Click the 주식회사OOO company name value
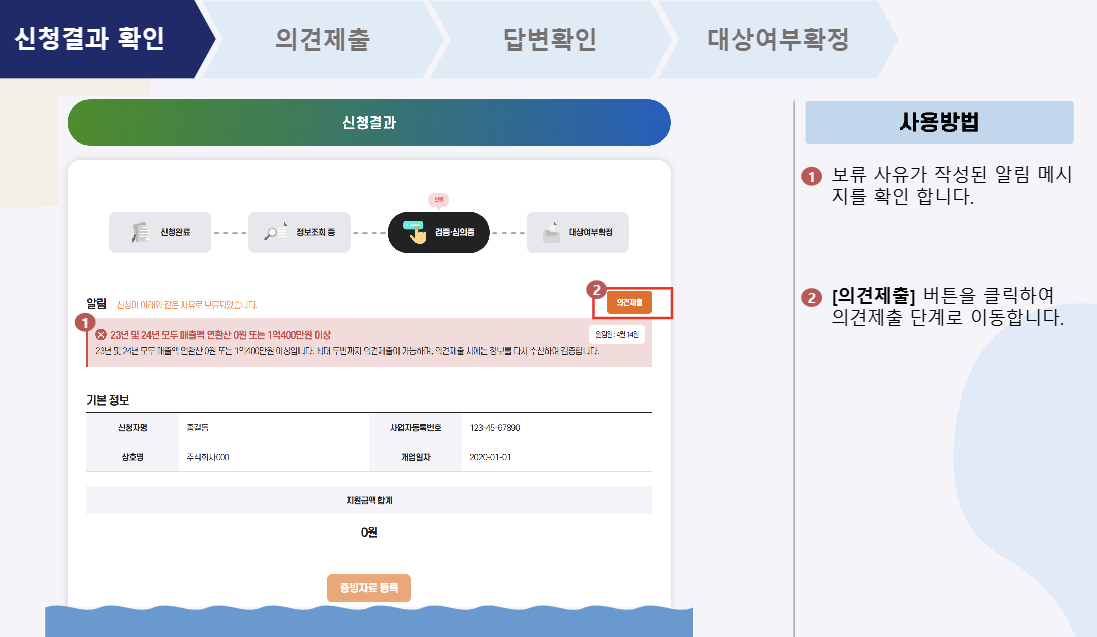This screenshot has height=637, width=1097. [208, 457]
